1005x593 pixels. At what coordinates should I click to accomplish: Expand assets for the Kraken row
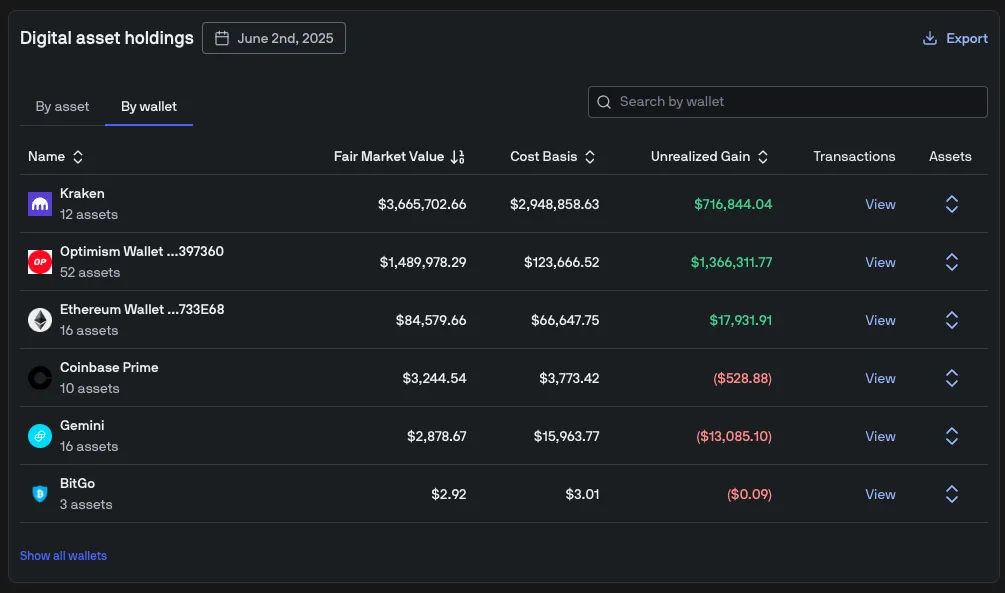[952, 204]
